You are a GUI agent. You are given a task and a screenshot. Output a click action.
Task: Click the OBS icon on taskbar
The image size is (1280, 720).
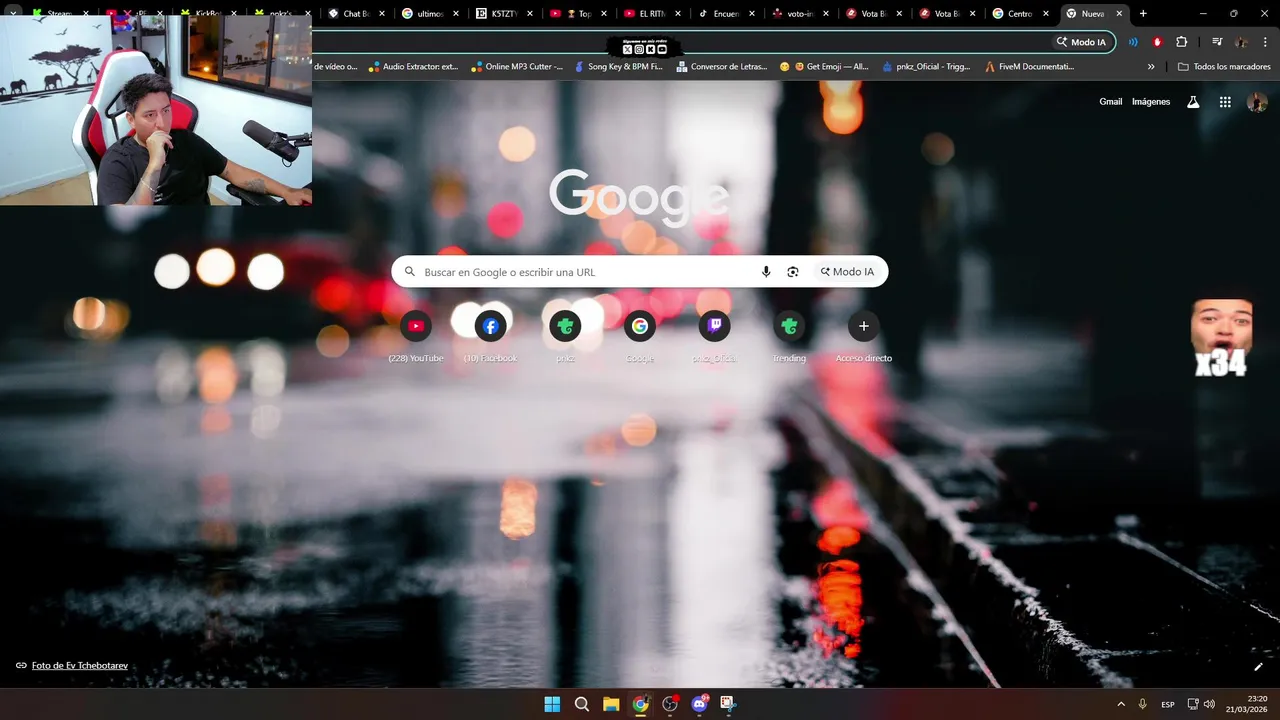(670, 704)
